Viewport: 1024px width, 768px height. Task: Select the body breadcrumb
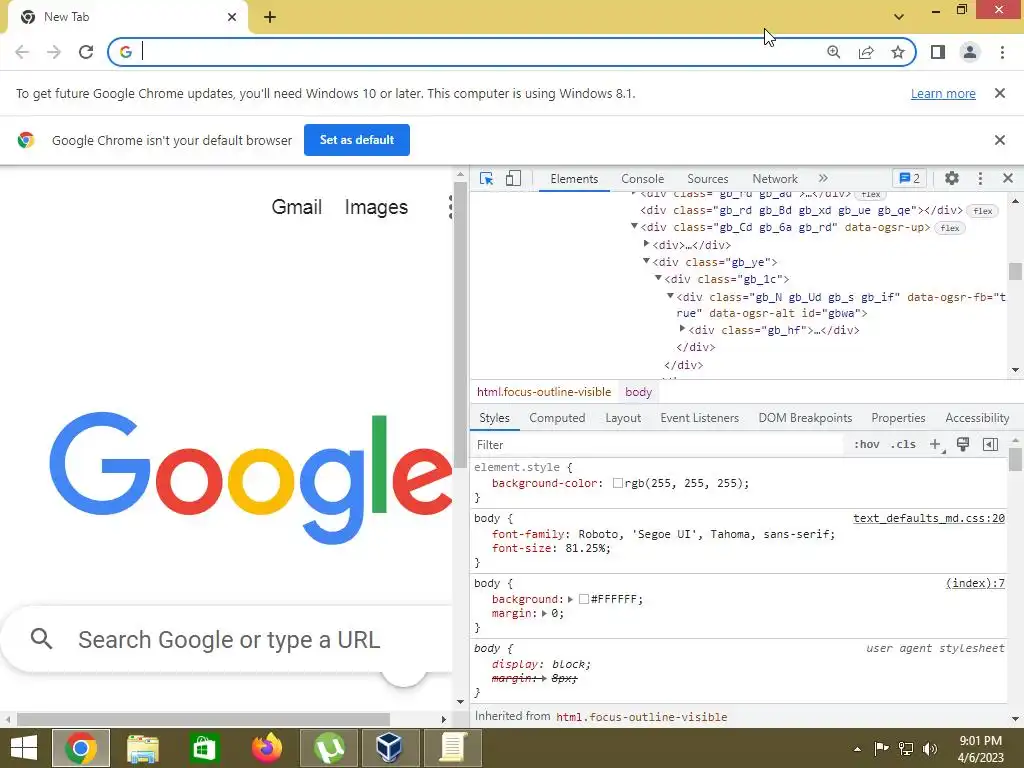(x=638, y=392)
